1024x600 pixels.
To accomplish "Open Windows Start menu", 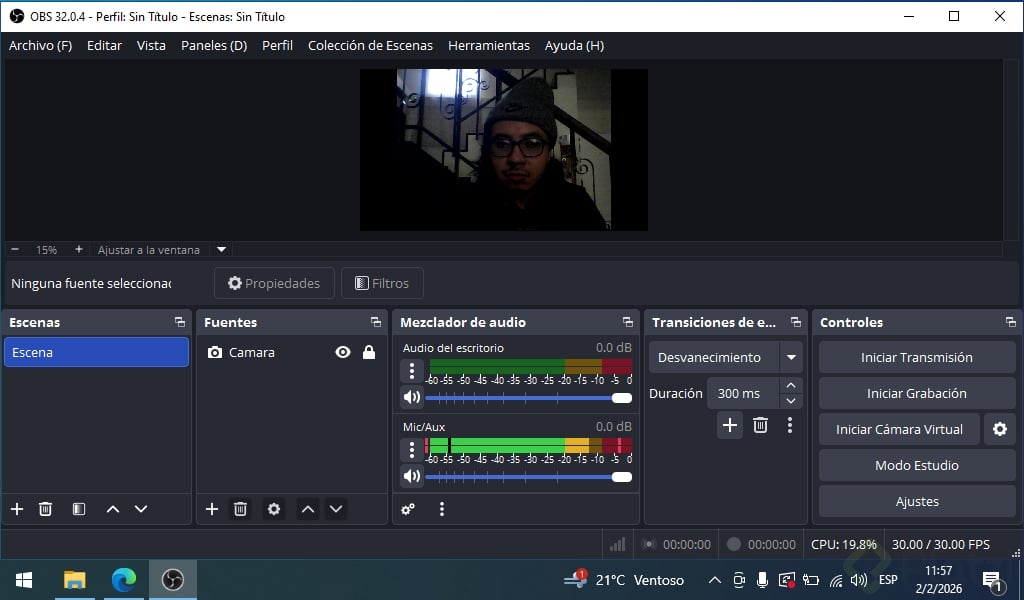I will coord(24,580).
